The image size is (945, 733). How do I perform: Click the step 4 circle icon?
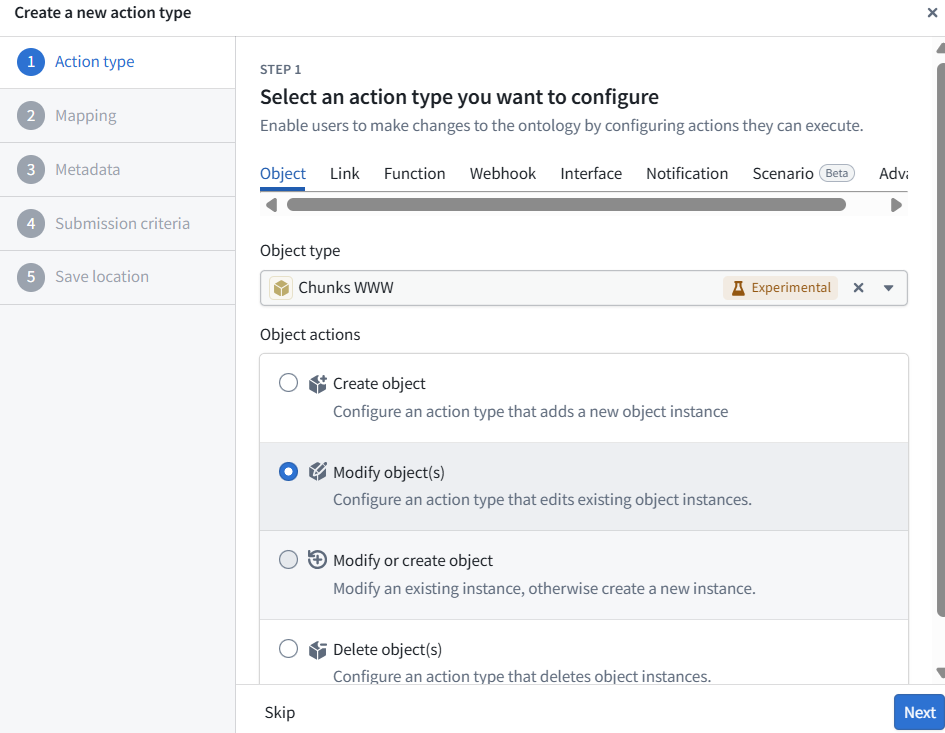[31, 224]
